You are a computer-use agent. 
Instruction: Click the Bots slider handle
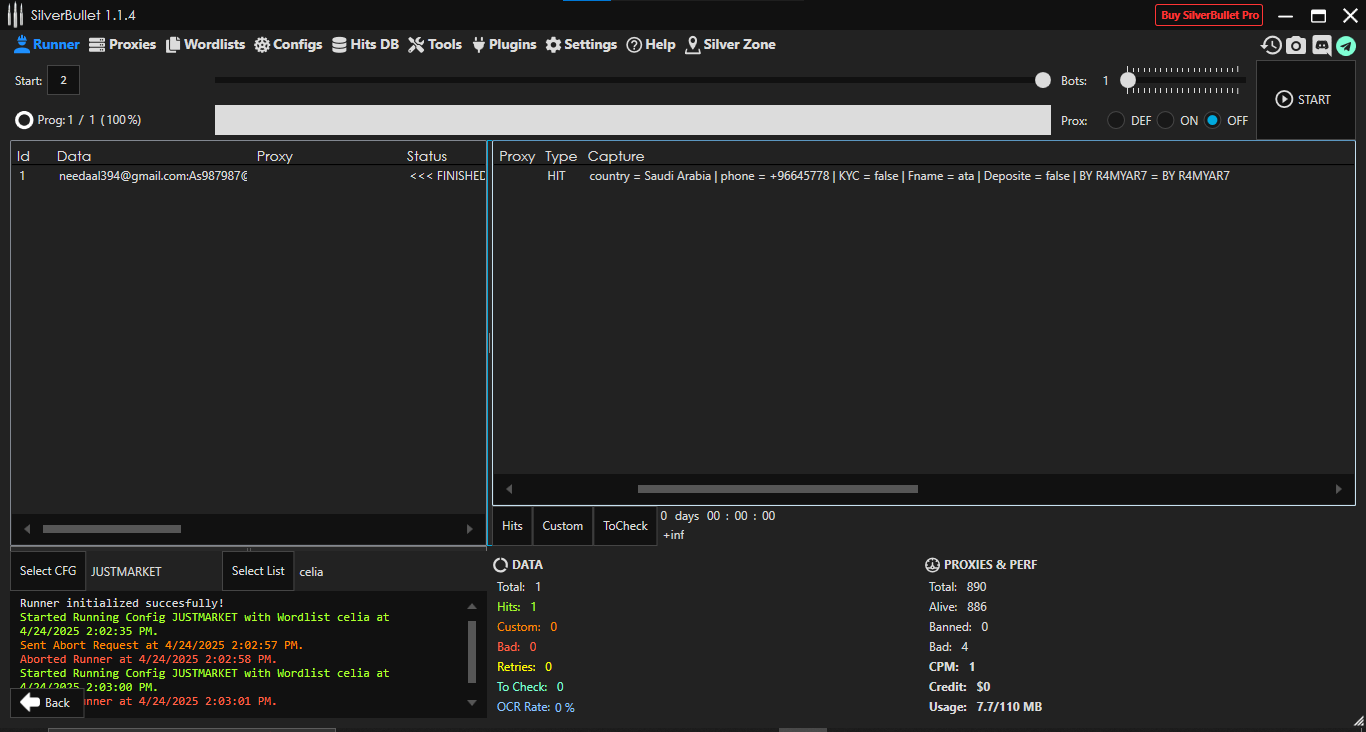pos(1128,80)
